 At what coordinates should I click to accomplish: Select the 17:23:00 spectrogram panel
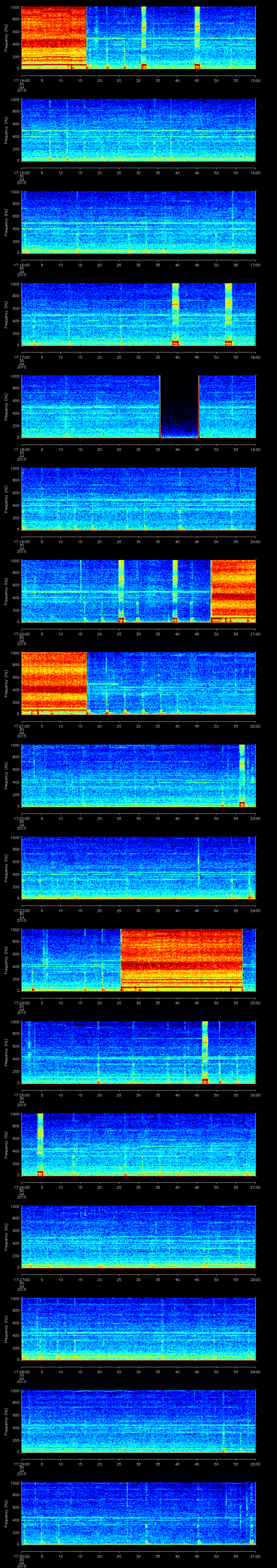point(138,868)
